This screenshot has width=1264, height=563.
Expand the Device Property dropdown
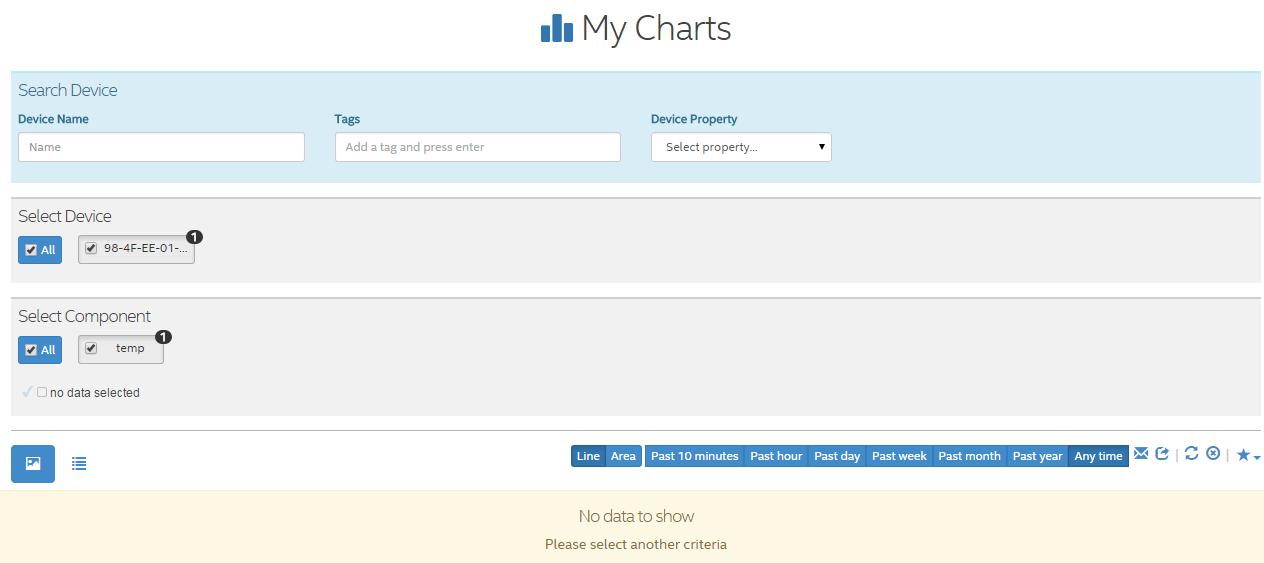click(x=741, y=147)
